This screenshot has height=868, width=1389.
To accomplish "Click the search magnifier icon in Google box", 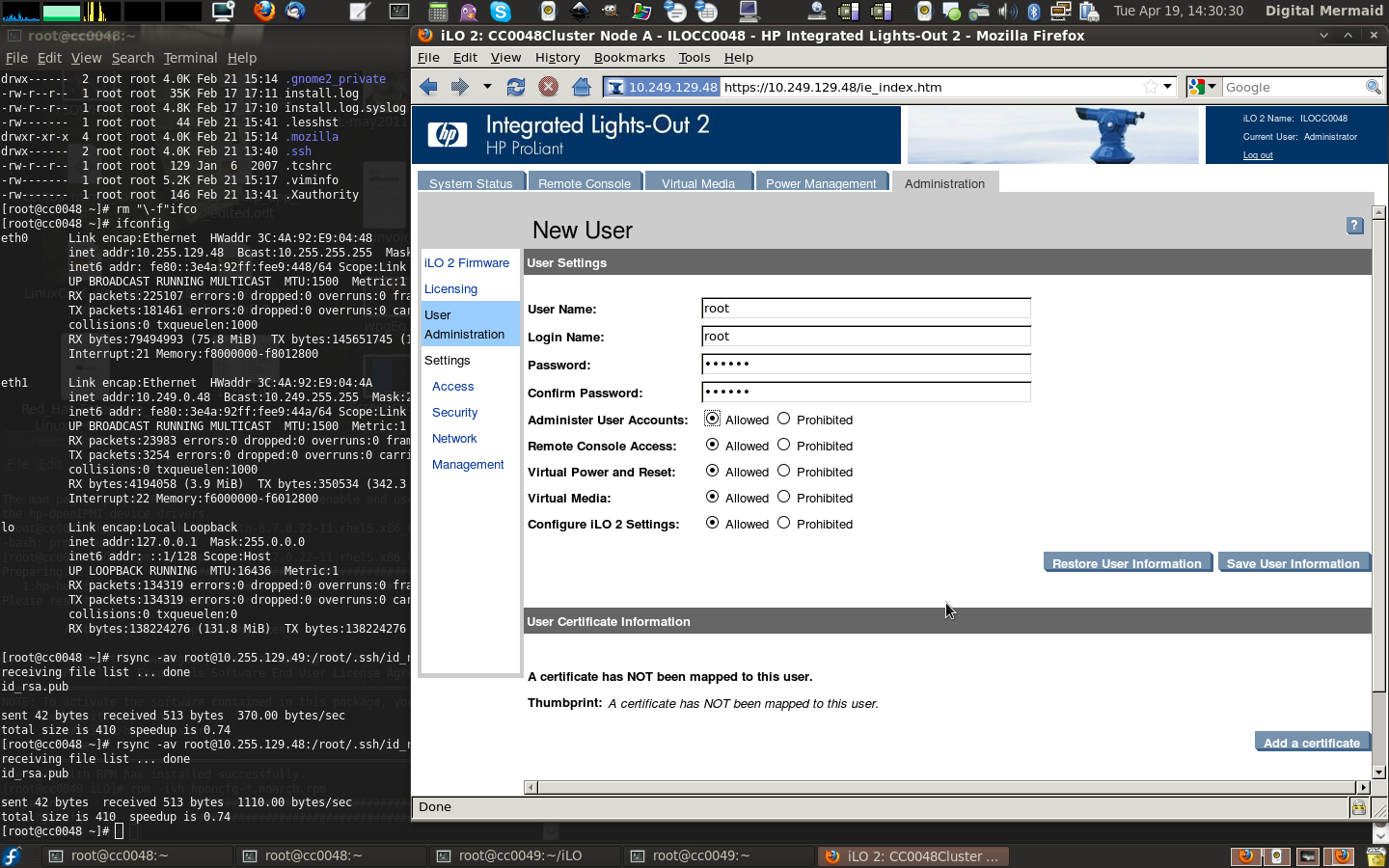I will 1373,87.
